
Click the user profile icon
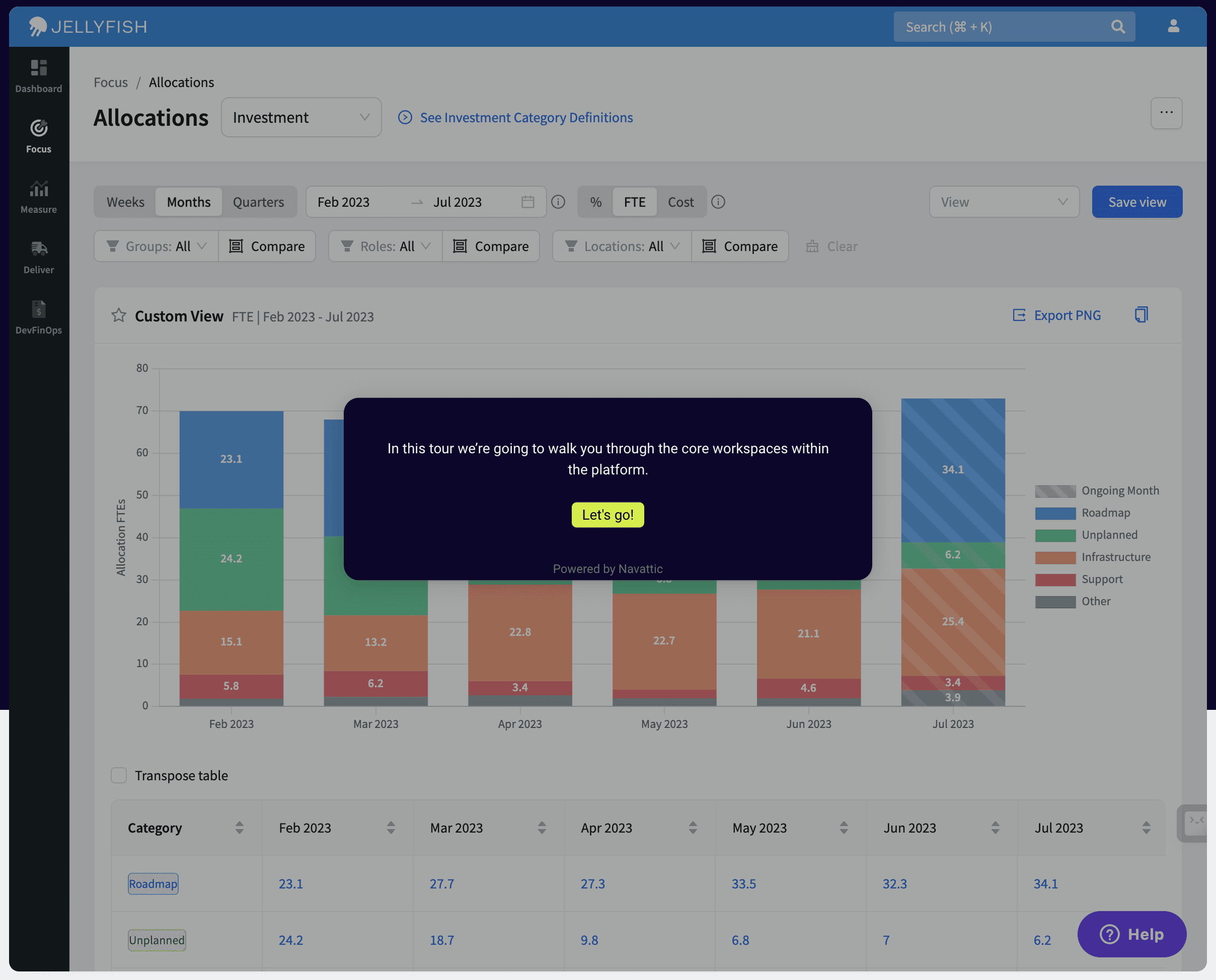pyautogui.click(x=1173, y=26)
